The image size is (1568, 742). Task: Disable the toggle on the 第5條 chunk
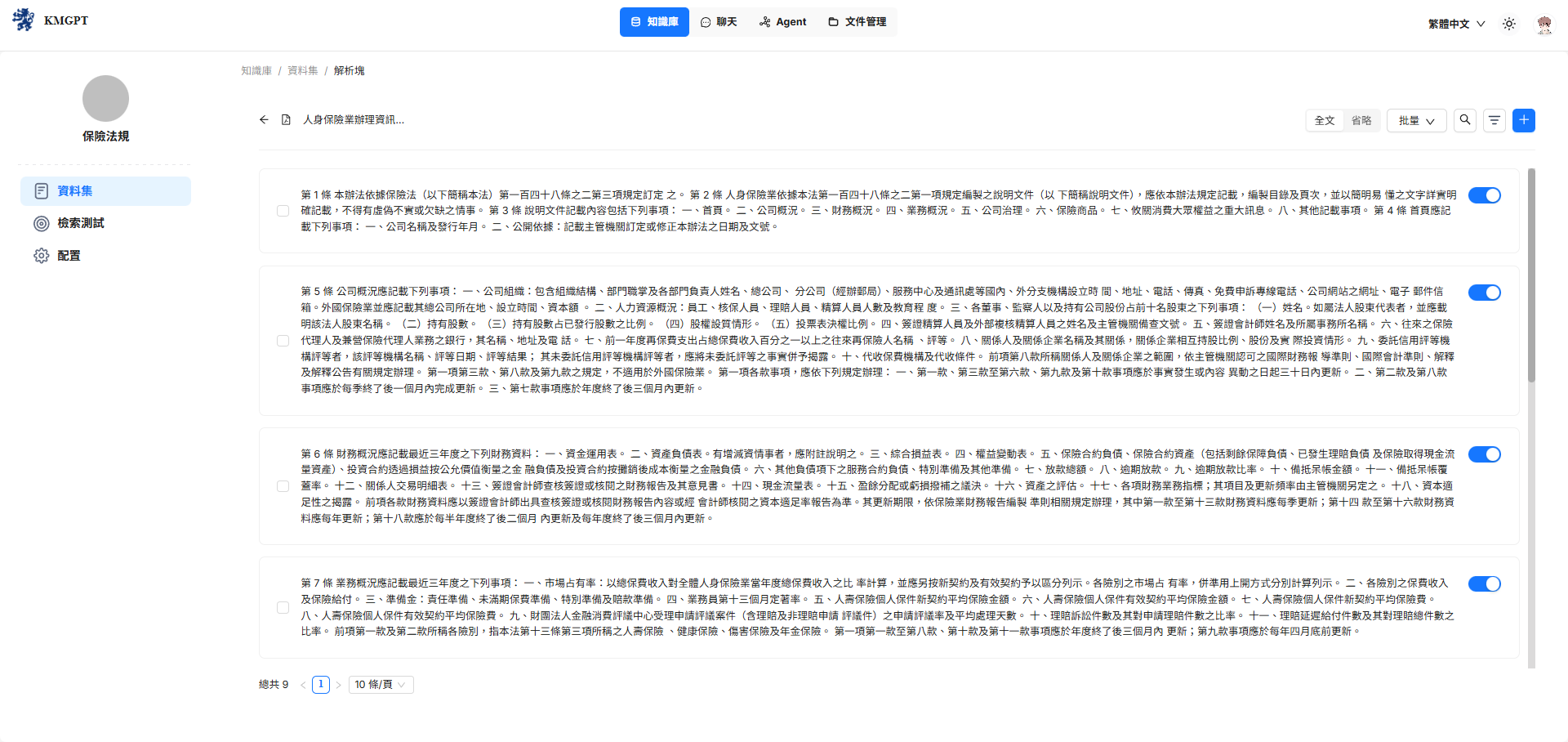click(x=1484, y=292)
